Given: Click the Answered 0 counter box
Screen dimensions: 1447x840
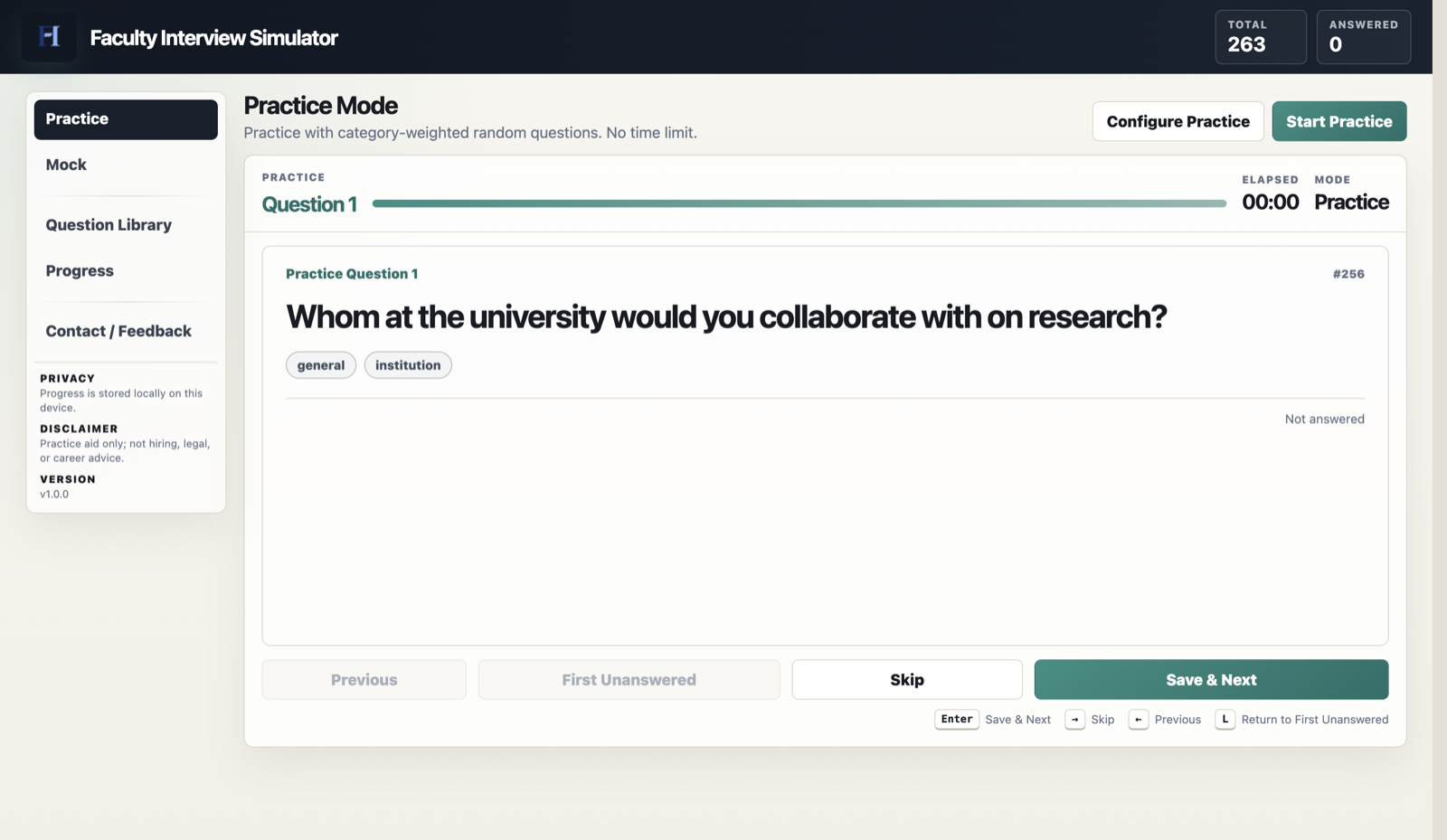Looking at the screenshot, I should tap(1364, 37).
